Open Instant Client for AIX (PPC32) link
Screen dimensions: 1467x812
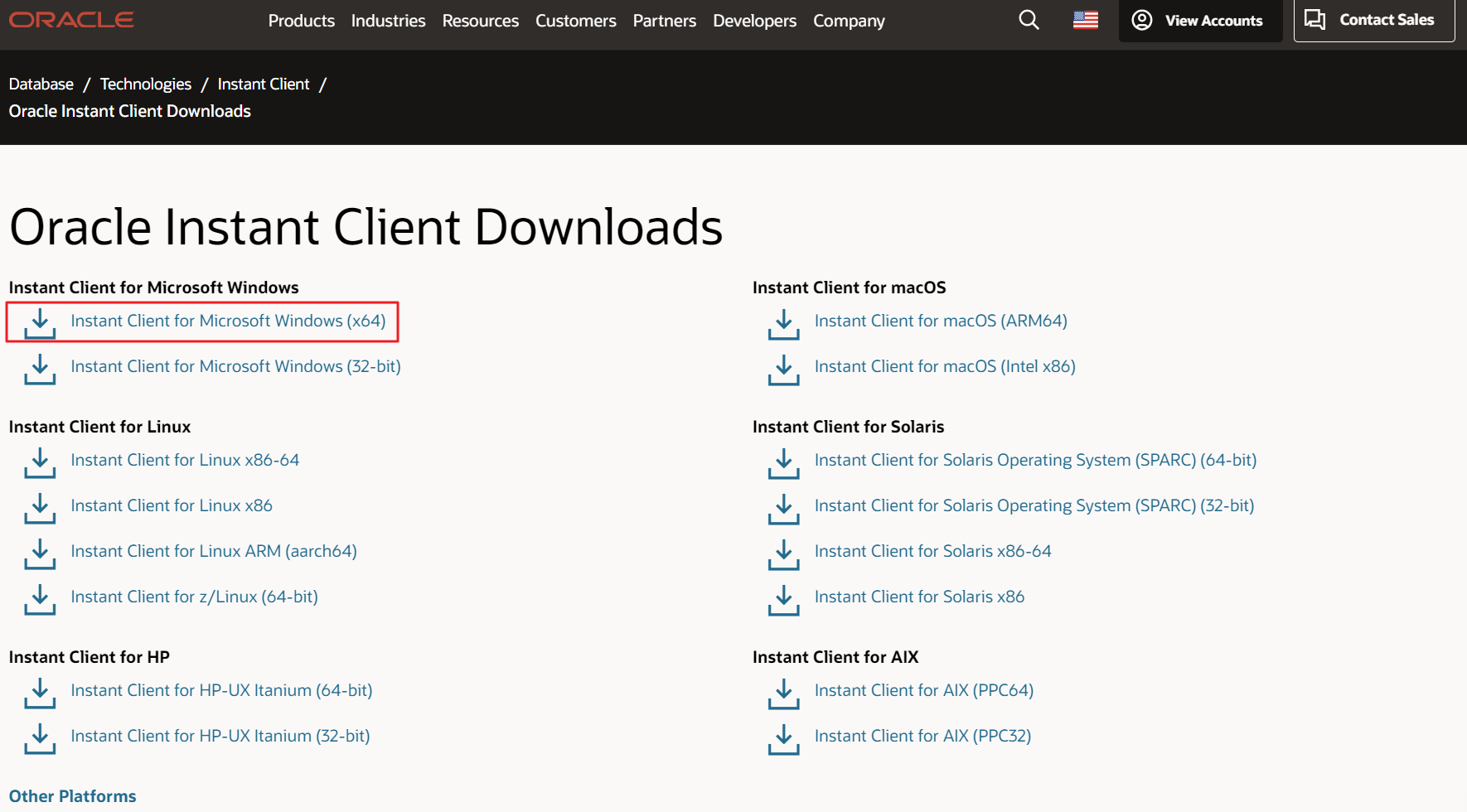(x=923, y=736)
